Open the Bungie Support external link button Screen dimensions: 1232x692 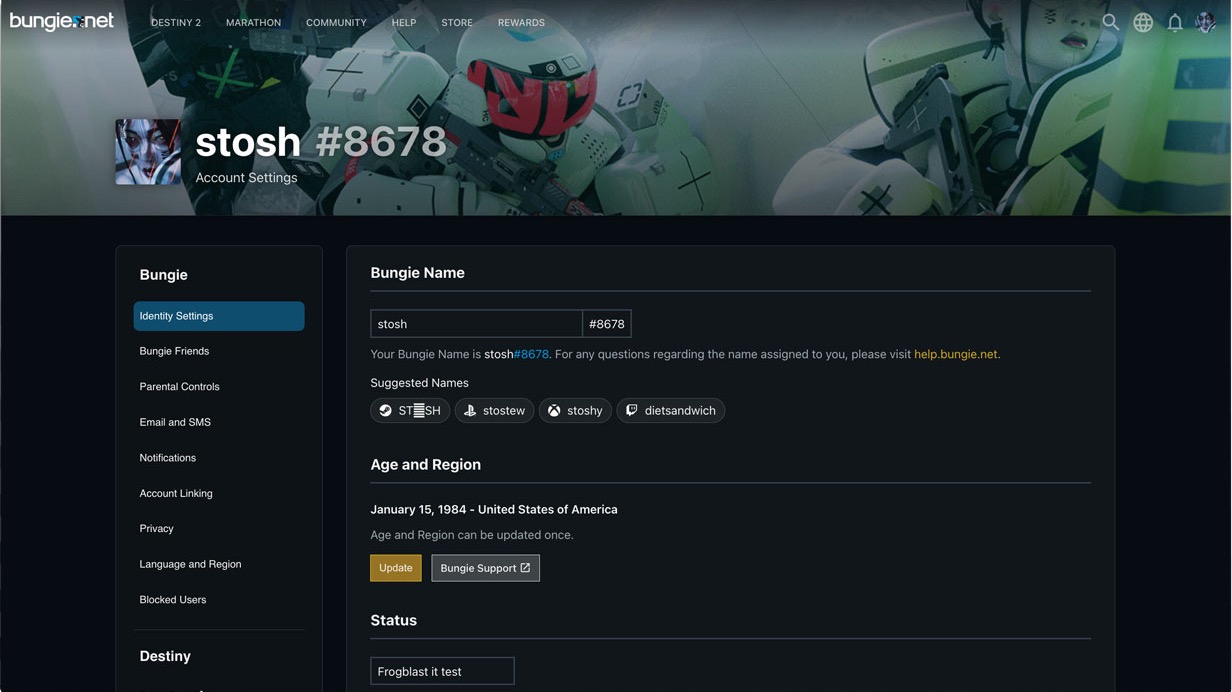point(485,568)
